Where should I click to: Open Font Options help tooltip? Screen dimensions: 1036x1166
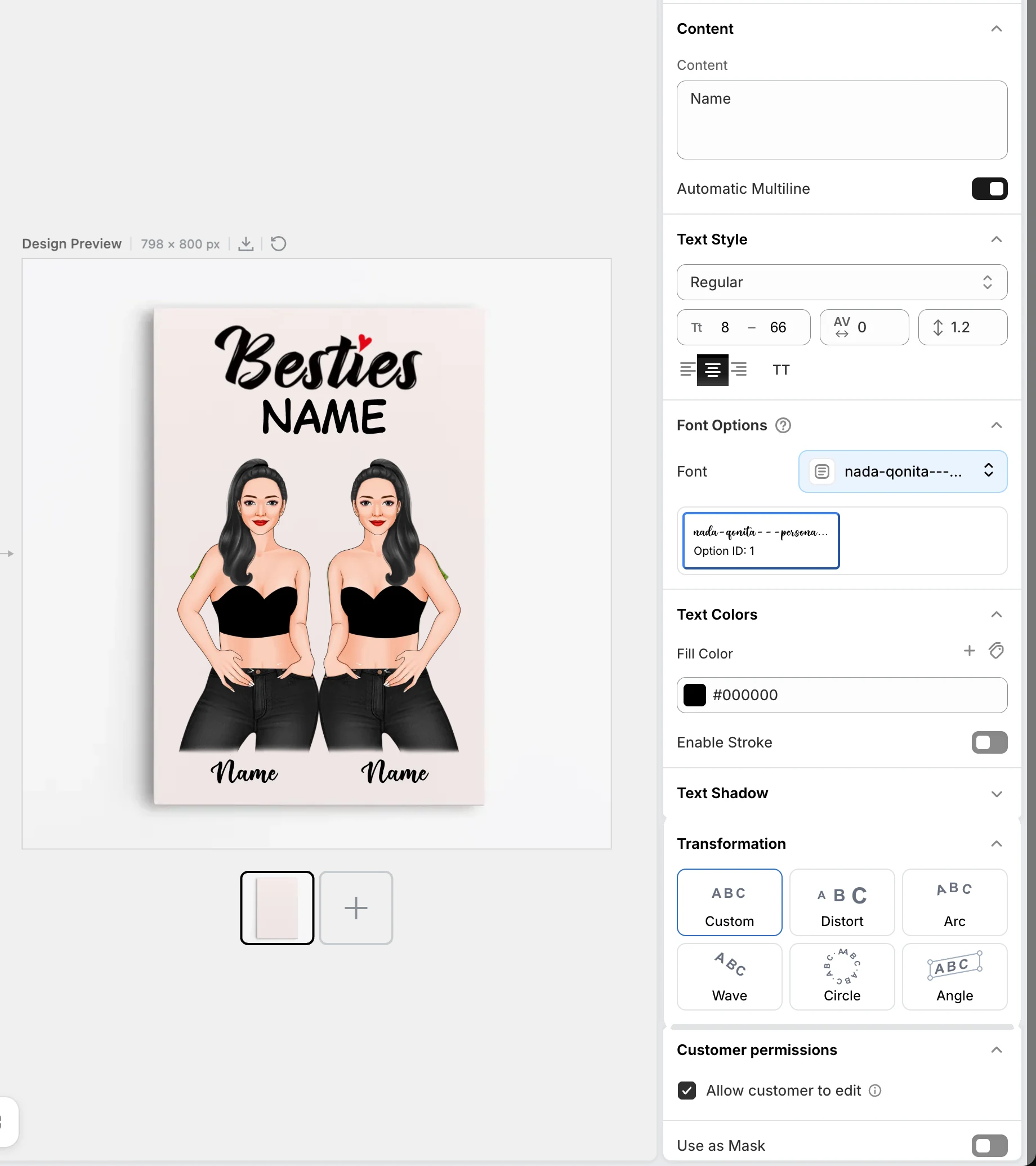pyautogui.click(x=783, y=425)
